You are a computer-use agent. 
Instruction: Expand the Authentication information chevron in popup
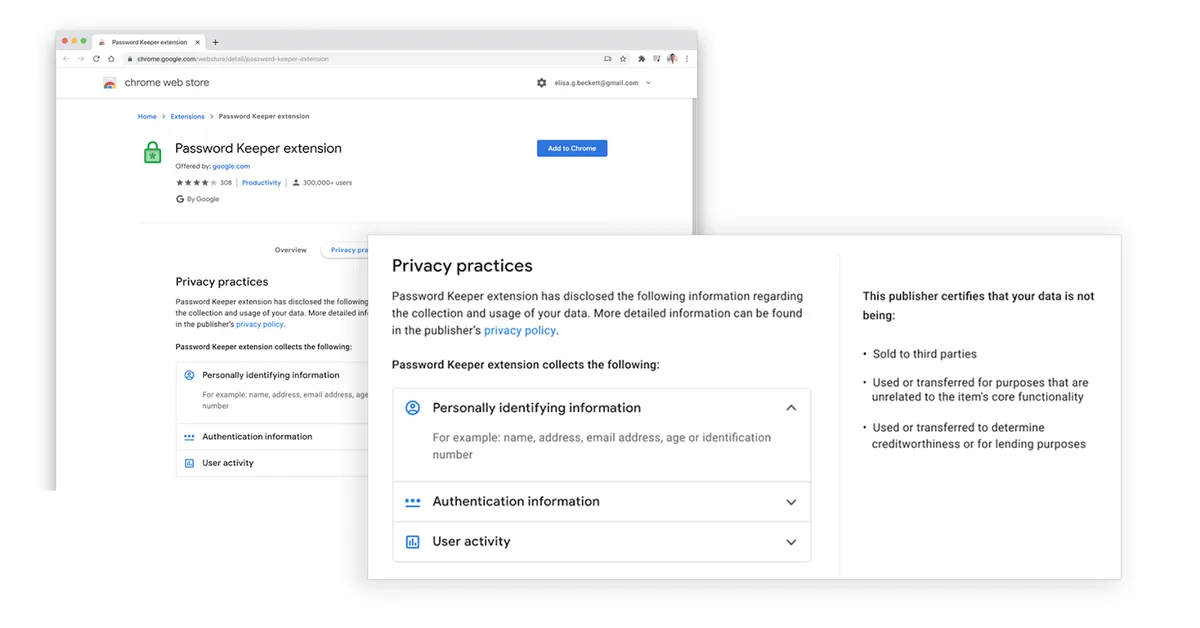[x=791, y=502]
